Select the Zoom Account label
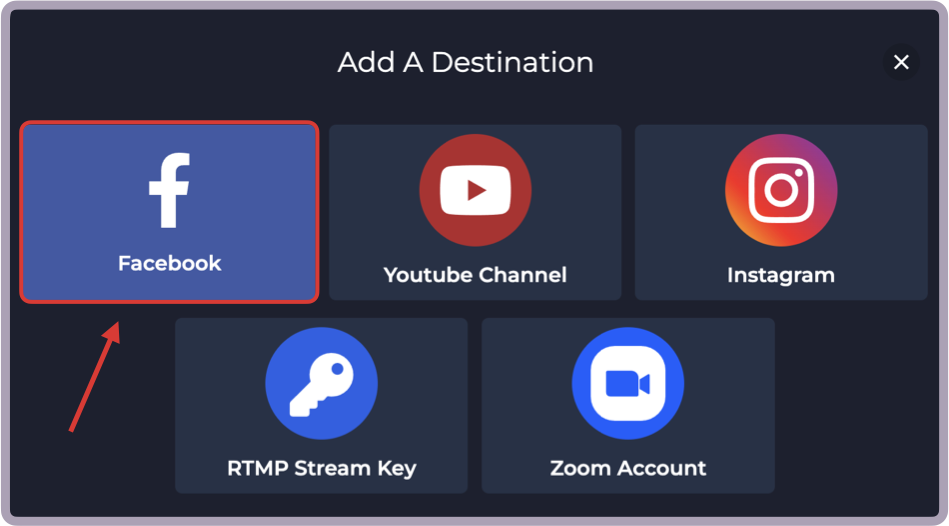 tap(628, 468)
